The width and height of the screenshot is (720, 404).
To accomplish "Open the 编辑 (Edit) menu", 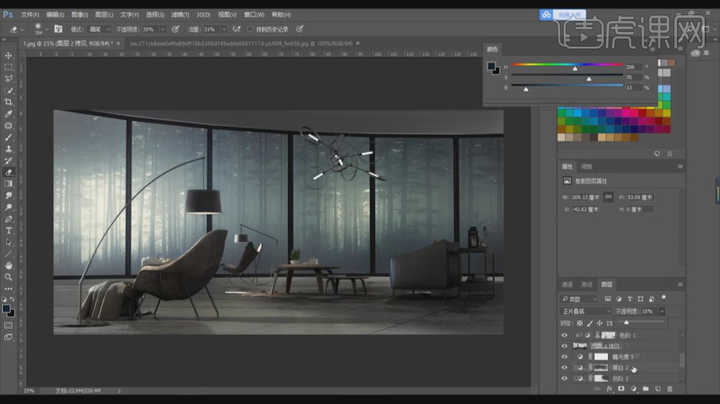I will click(x=55, y=15).
